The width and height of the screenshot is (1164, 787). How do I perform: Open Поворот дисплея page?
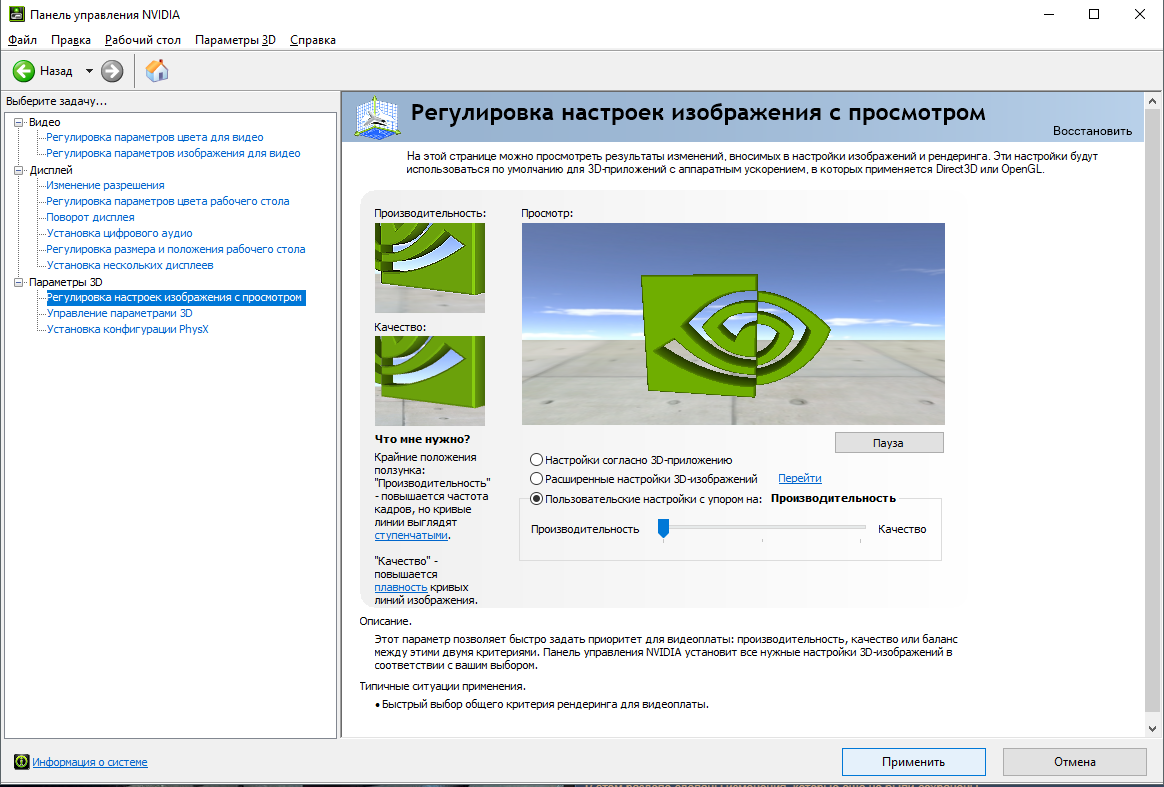click(91, 218)
